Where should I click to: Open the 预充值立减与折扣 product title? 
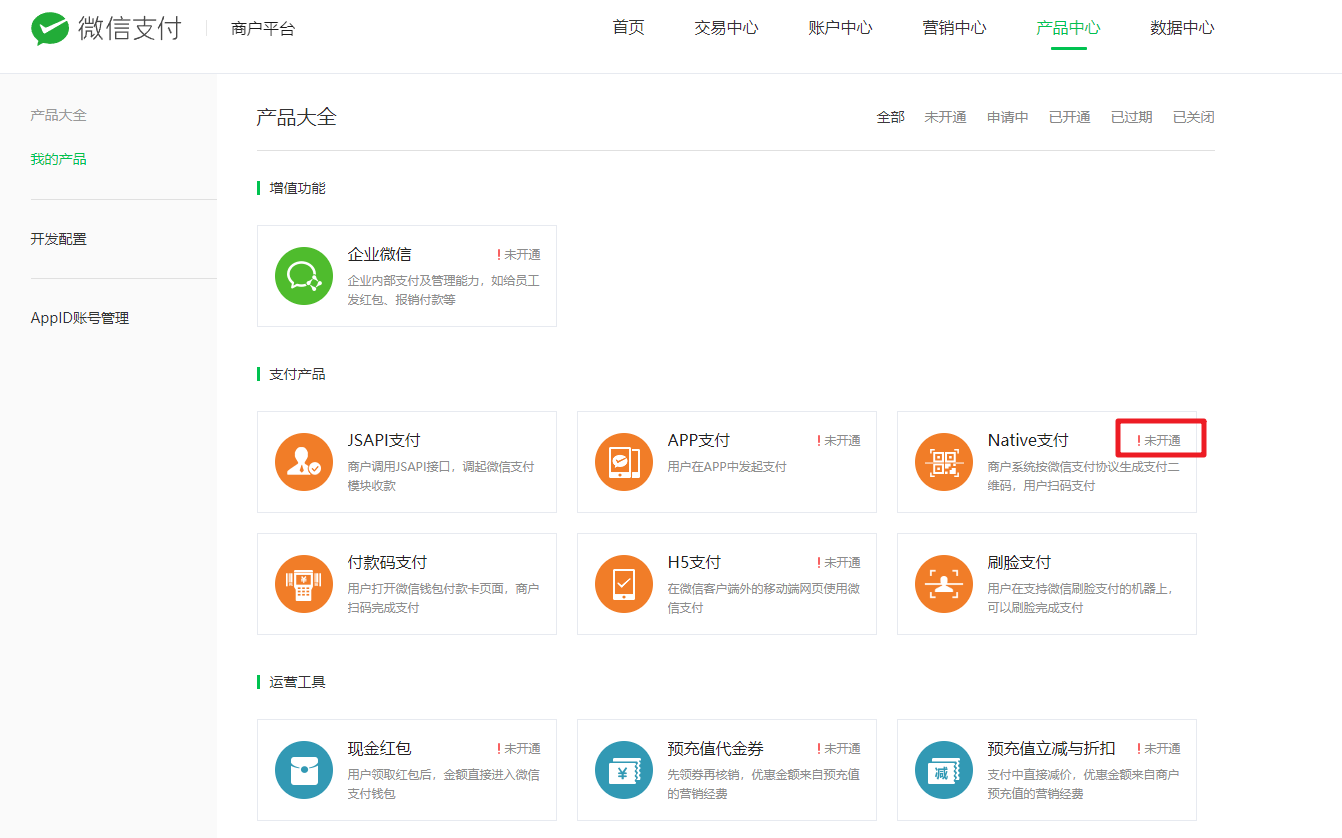coord(1052,748)
